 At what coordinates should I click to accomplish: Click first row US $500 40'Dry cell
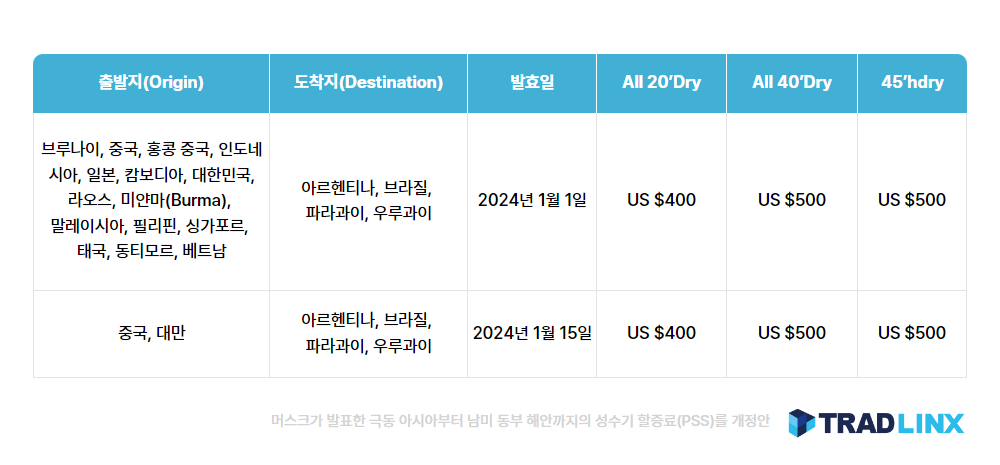[792, 201]
